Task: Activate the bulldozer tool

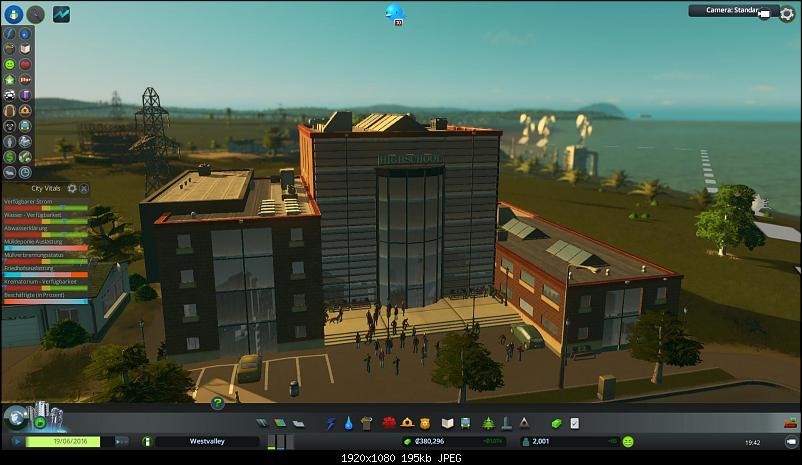Action: pyautogui.click(x=790, y=423)
